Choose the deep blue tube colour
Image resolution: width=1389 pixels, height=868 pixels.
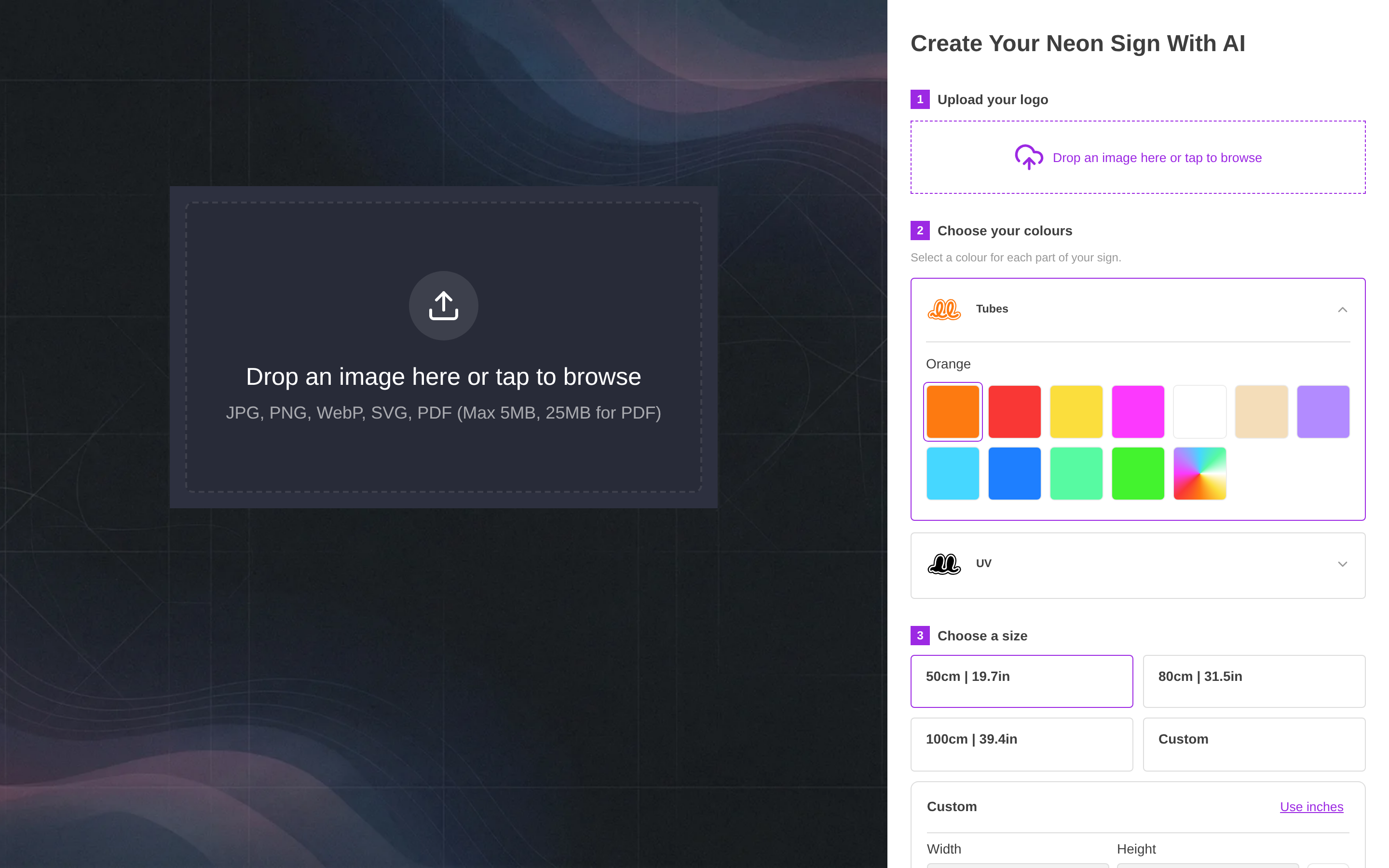[1014, 474]
